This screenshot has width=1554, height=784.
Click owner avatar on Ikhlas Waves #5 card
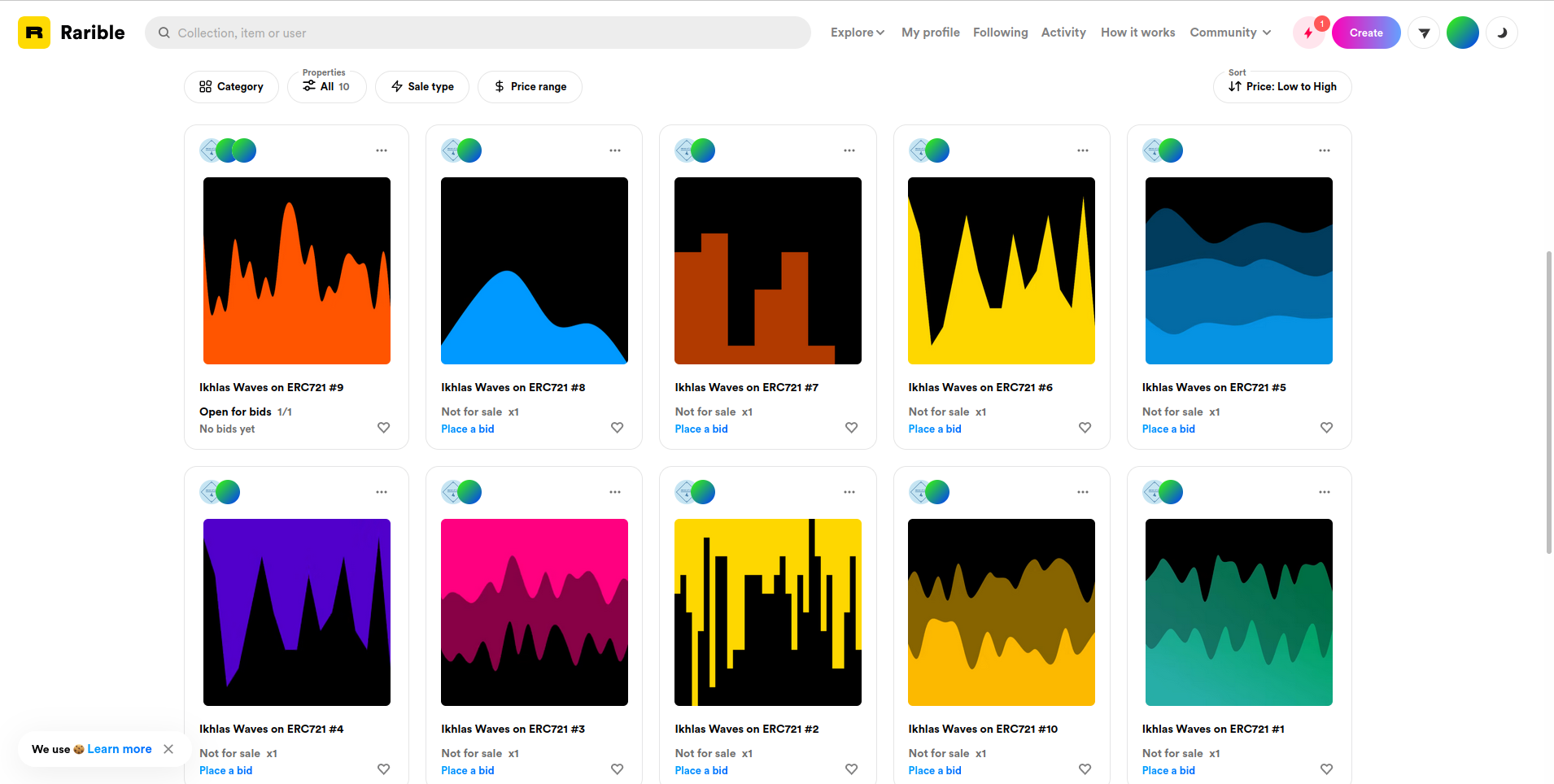(1171, 150)
